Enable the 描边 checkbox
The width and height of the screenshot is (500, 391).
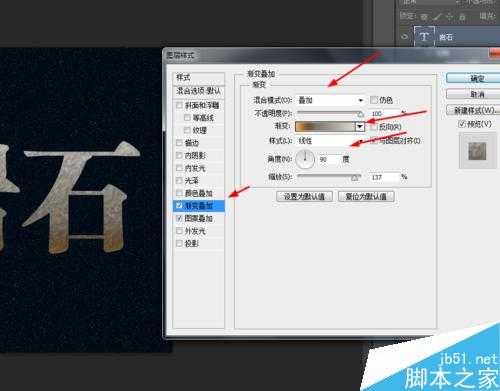pos(179,143)
